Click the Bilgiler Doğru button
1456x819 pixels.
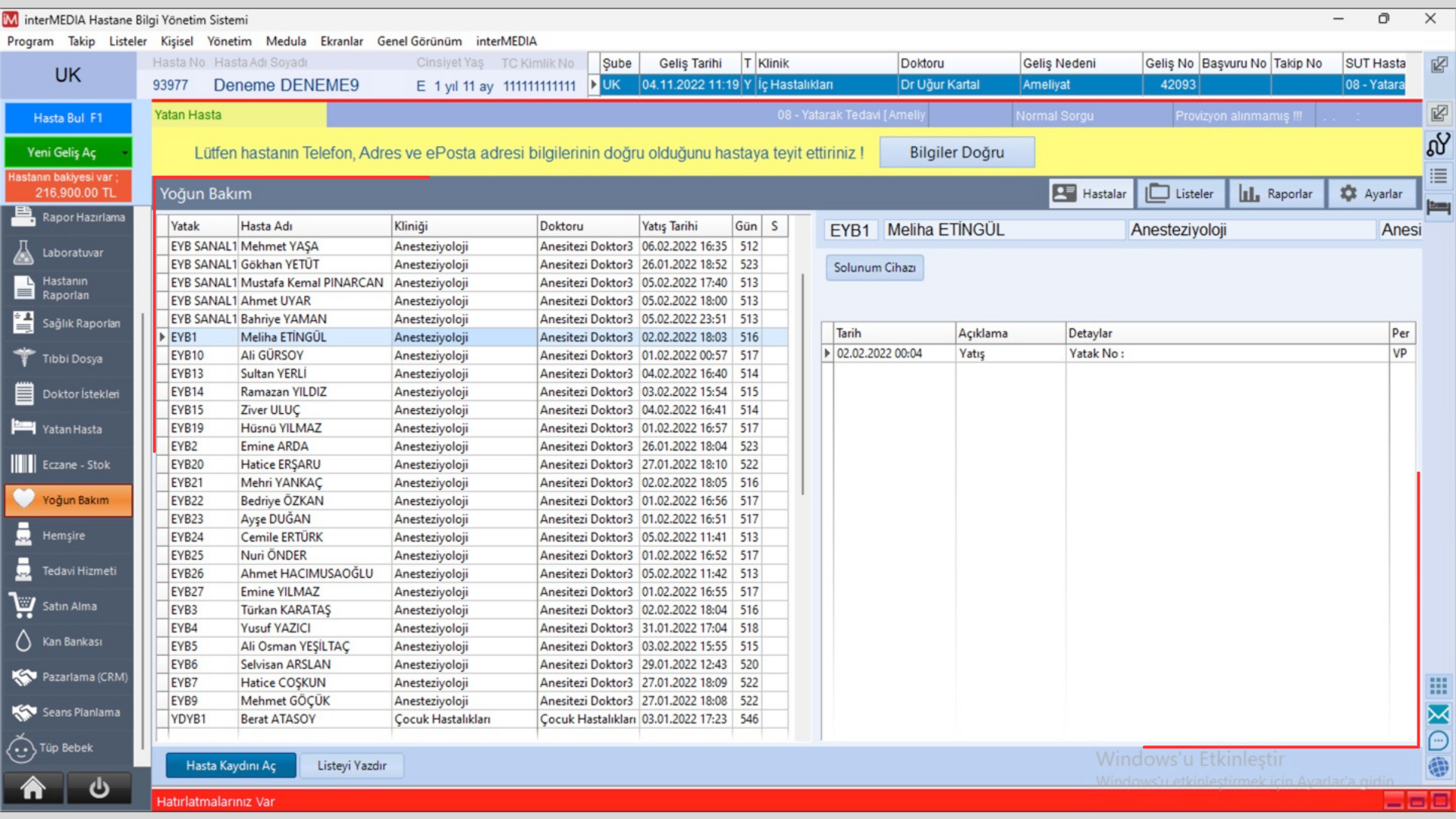956,152
